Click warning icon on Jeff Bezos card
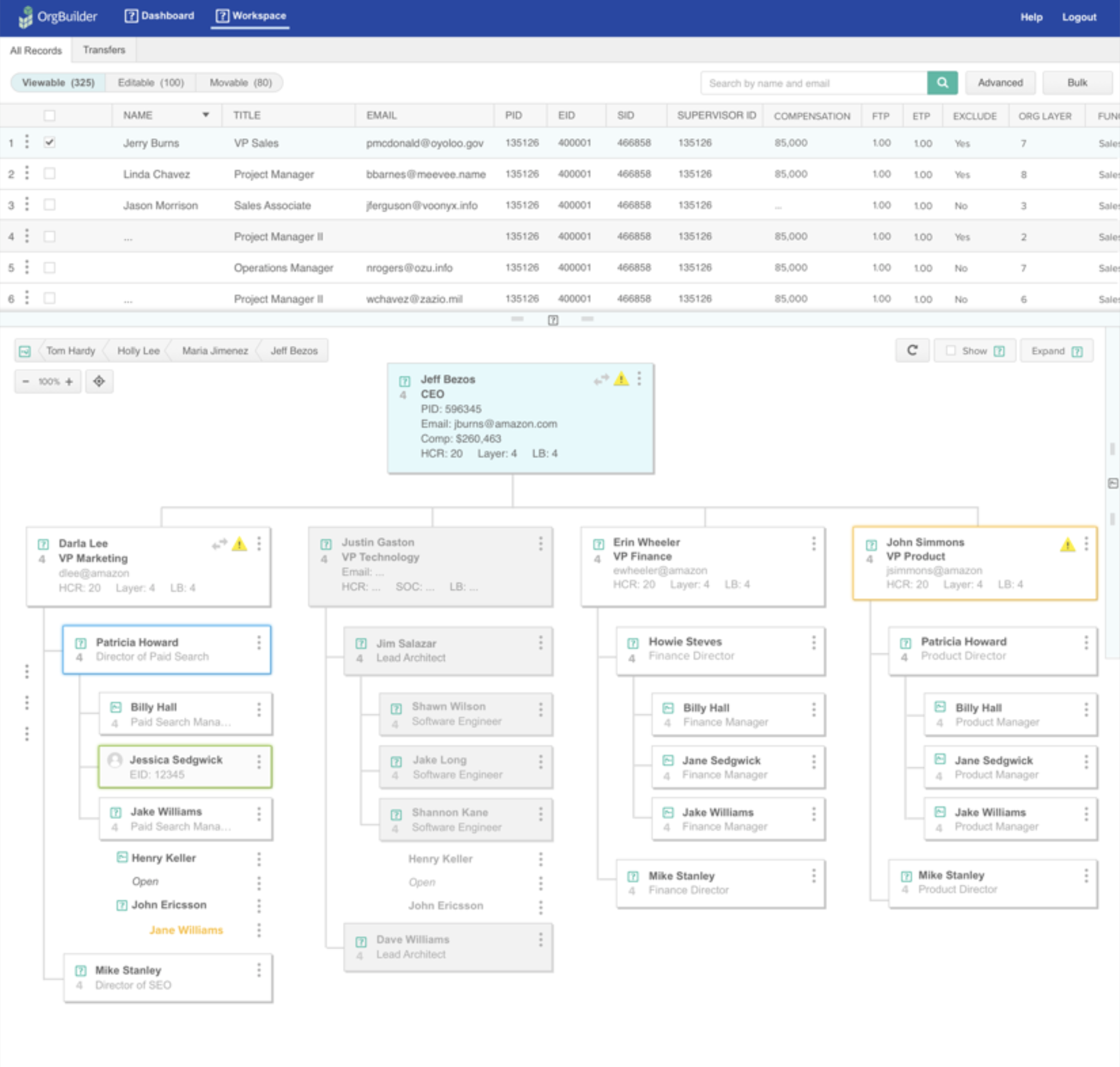The width and height of the screenshot is (1120, 1067). pos(622,378)
